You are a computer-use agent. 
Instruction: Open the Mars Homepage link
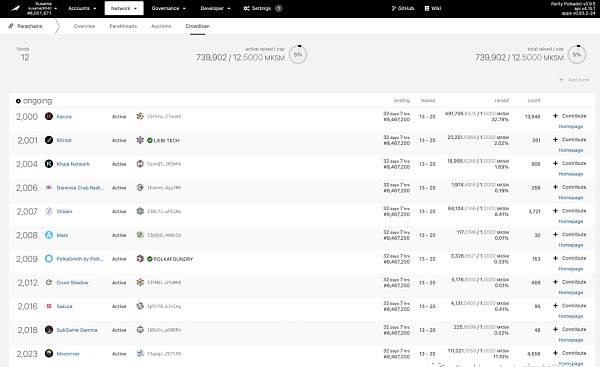point(571,245)
